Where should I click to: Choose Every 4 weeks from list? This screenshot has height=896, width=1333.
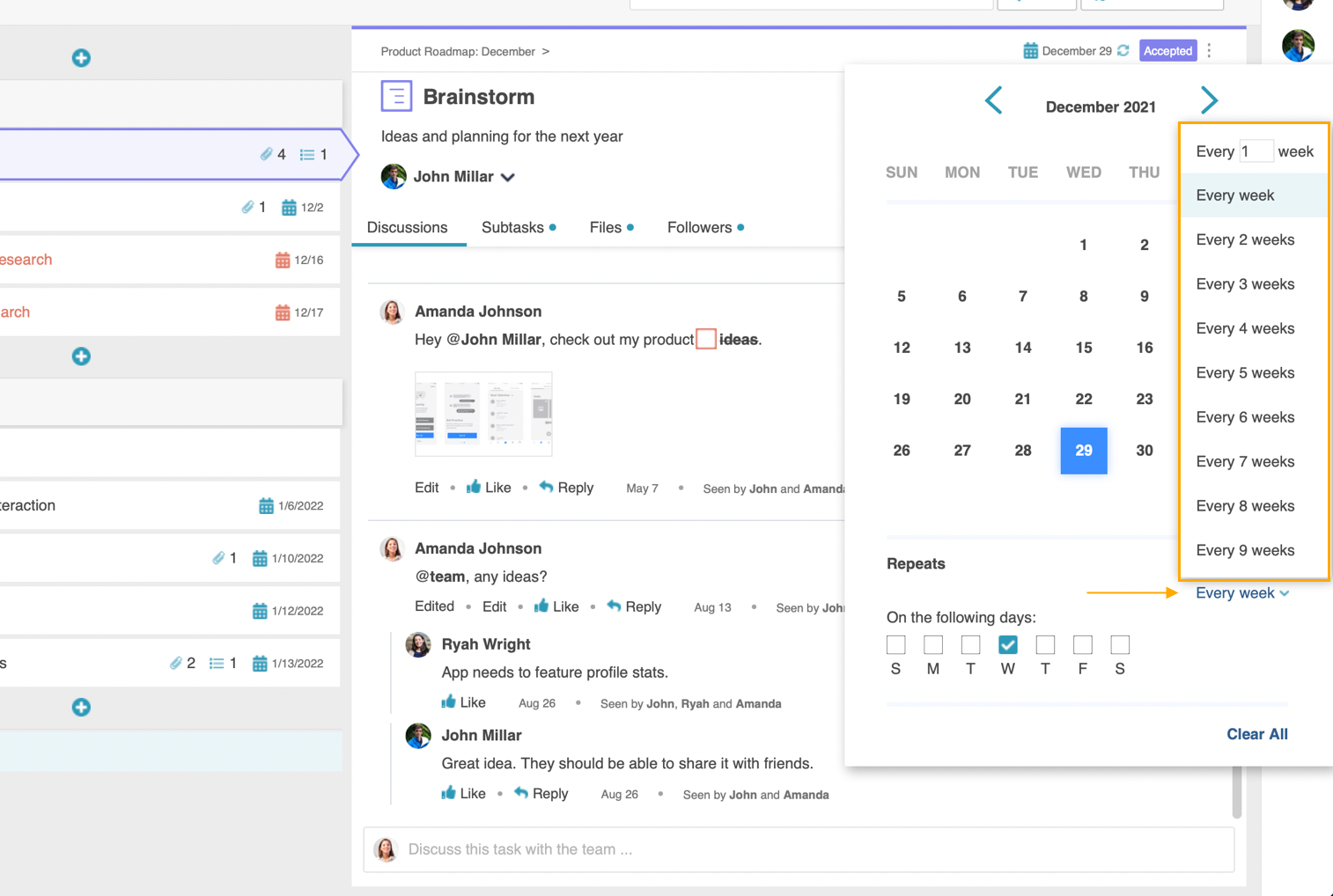[1245, 328]
